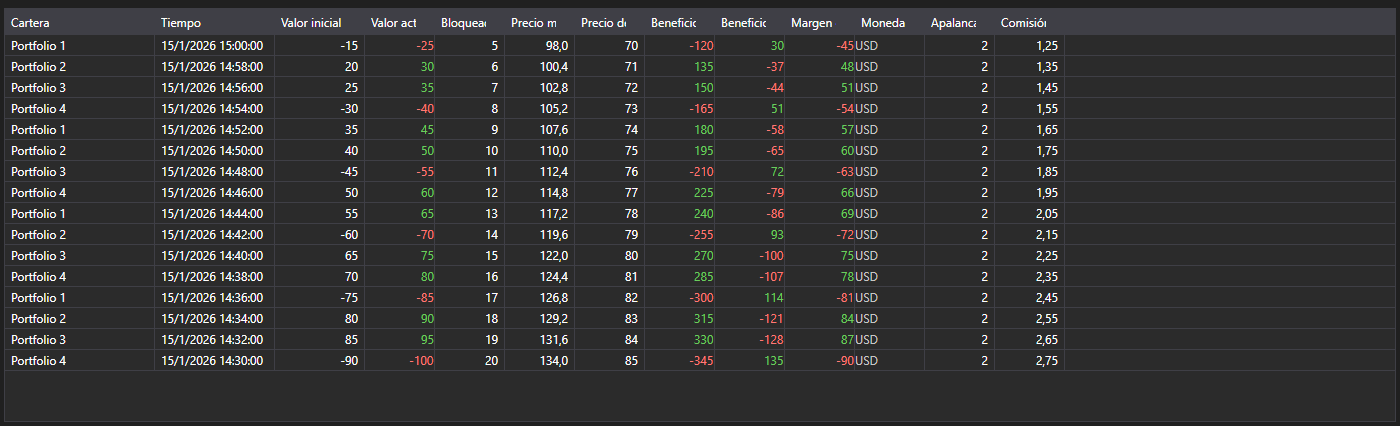
Task: Click the Valor act column header
Action: click(x=399, y=22)
